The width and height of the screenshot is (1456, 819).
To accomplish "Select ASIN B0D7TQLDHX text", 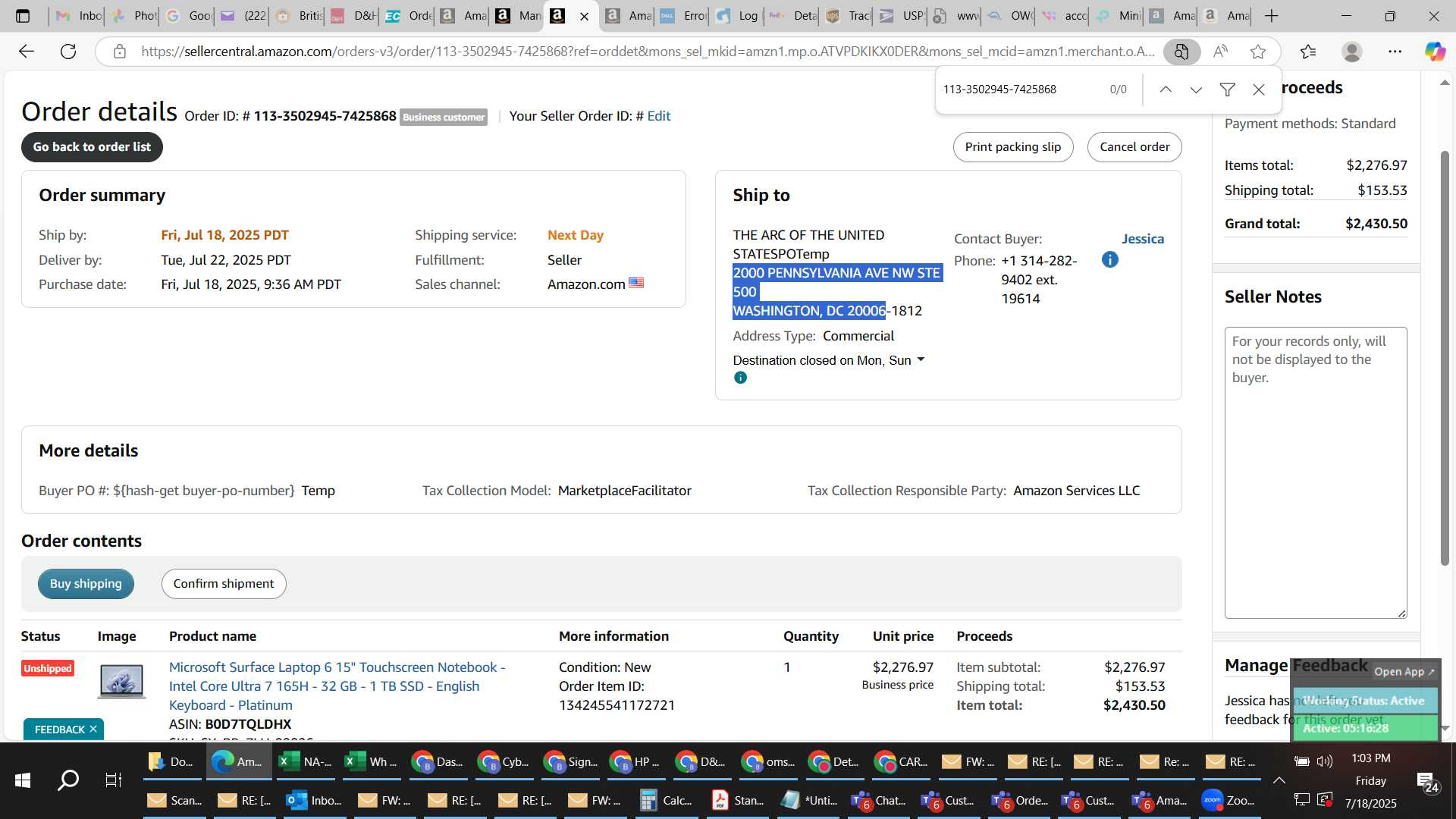I will click(248, 724).
